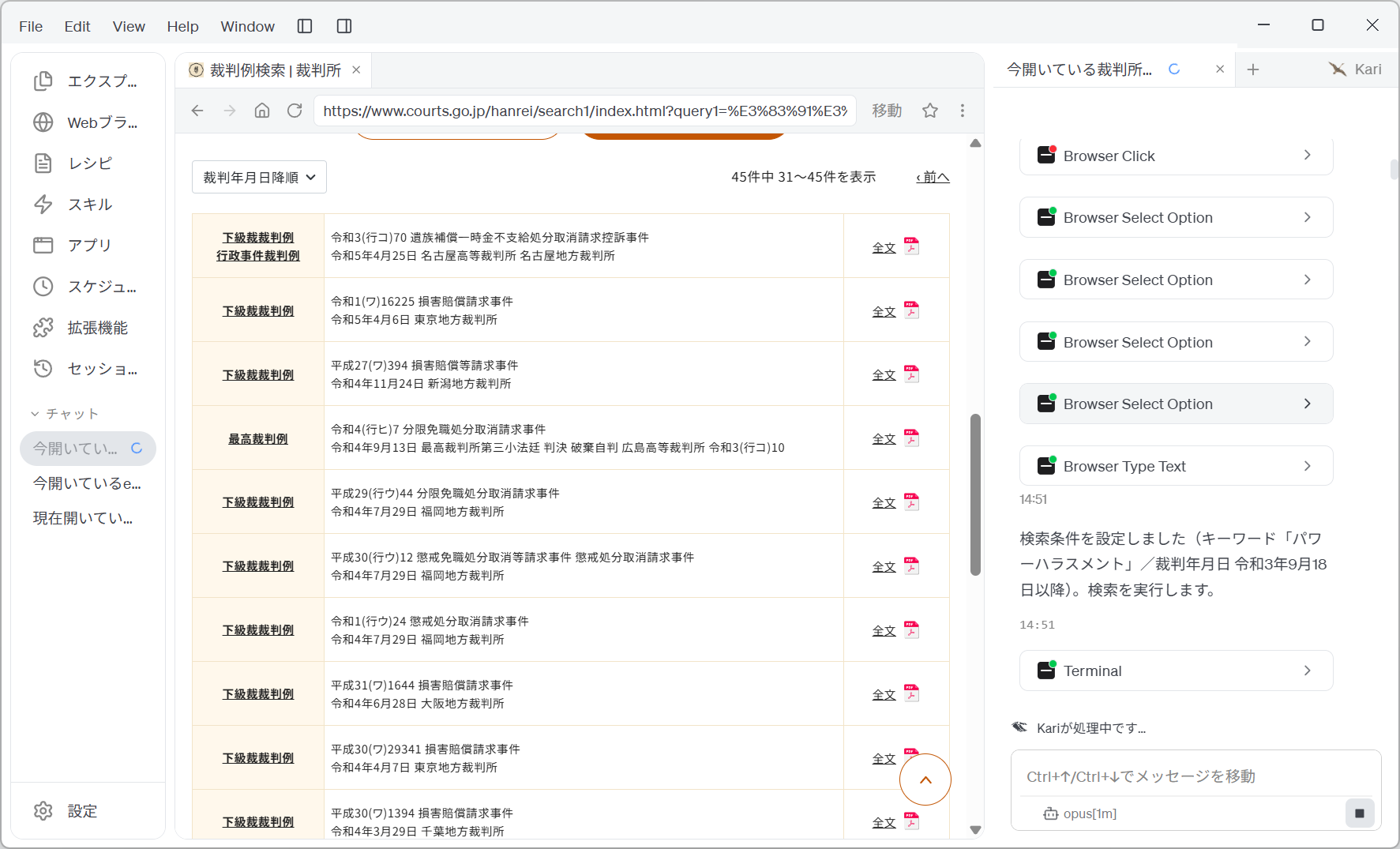Open the 行政事件裁判例 link
1400x849 pixels.
tap(258, 256)
